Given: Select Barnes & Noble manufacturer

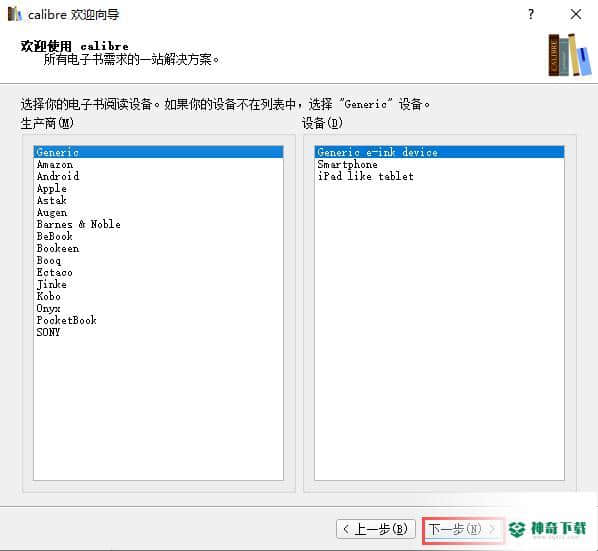Looking at the screenshot, I should tap(158, 224).
